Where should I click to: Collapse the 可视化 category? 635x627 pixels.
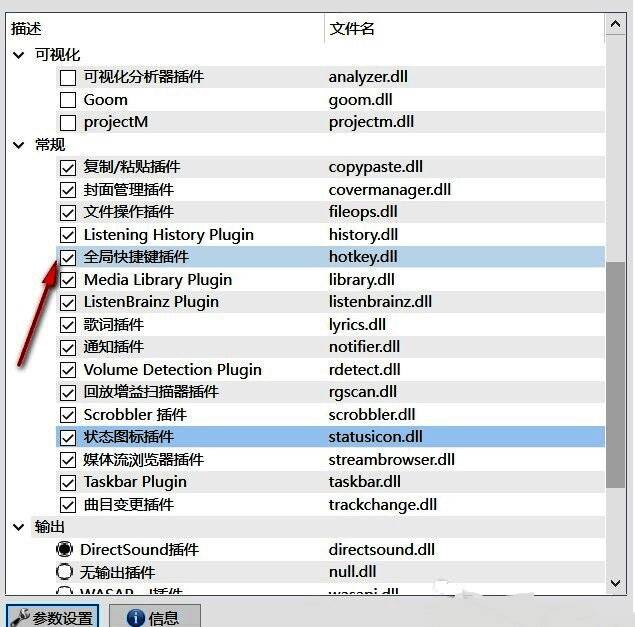pyautogui.click(x=19, y=55)
